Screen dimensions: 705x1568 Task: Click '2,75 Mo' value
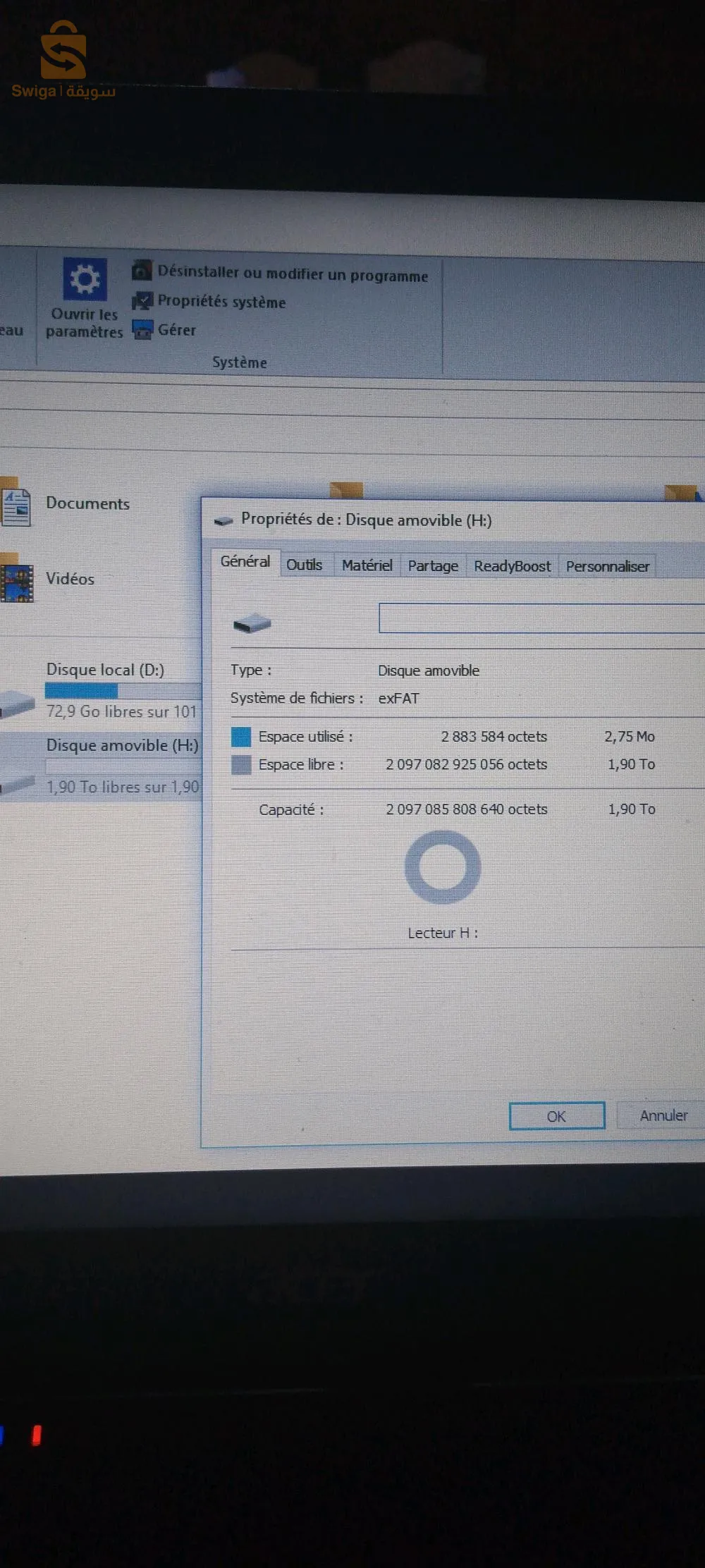(630, 737)
